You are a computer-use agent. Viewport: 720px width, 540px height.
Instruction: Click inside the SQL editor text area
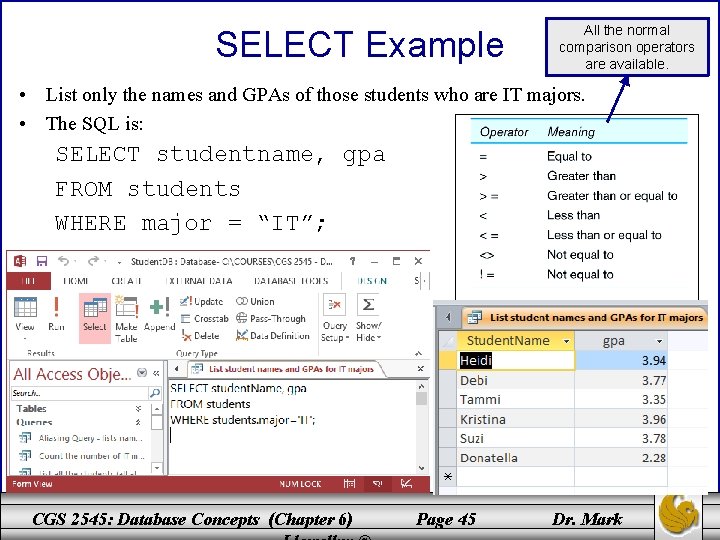coord(292,427)
